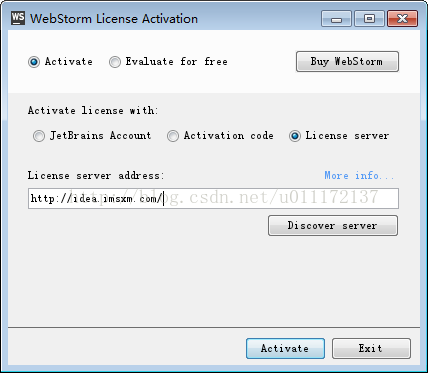Minimize the License Activation window
The height and width of the screenshot is (373, 428).
[336, 19]
